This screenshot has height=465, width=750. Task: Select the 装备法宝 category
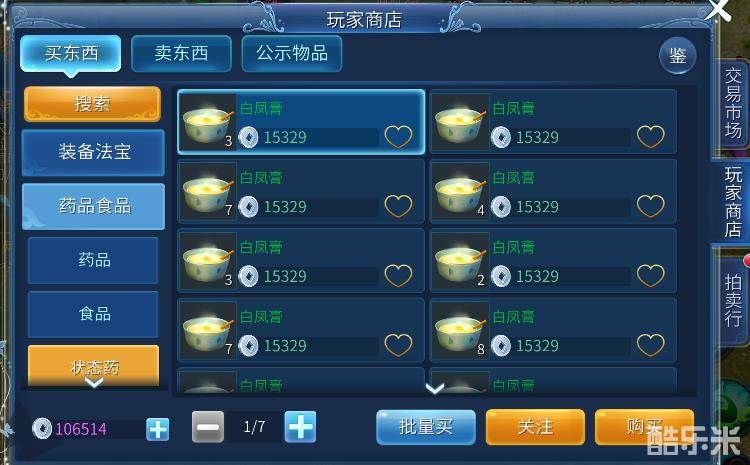tap(94, 152)
